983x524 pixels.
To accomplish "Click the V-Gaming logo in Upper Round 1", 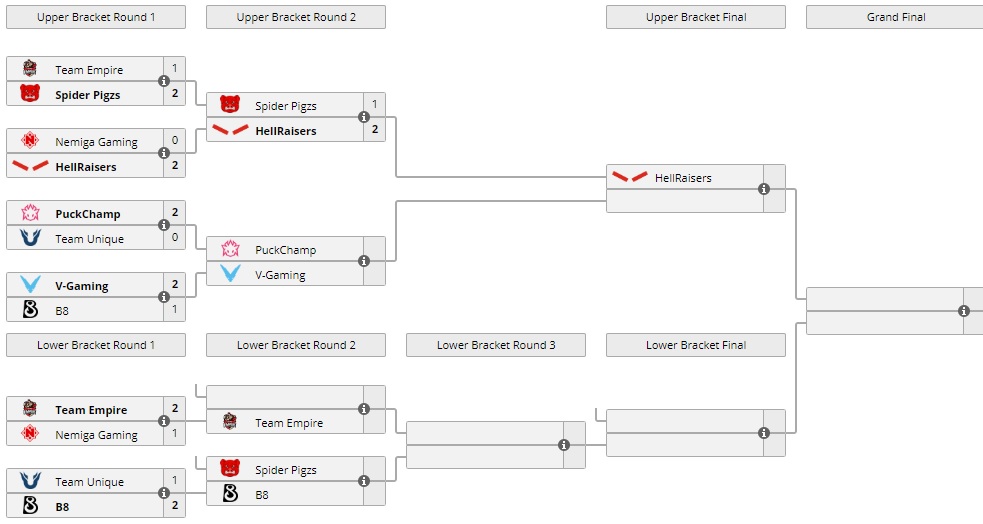I will (x=30, y=286).
